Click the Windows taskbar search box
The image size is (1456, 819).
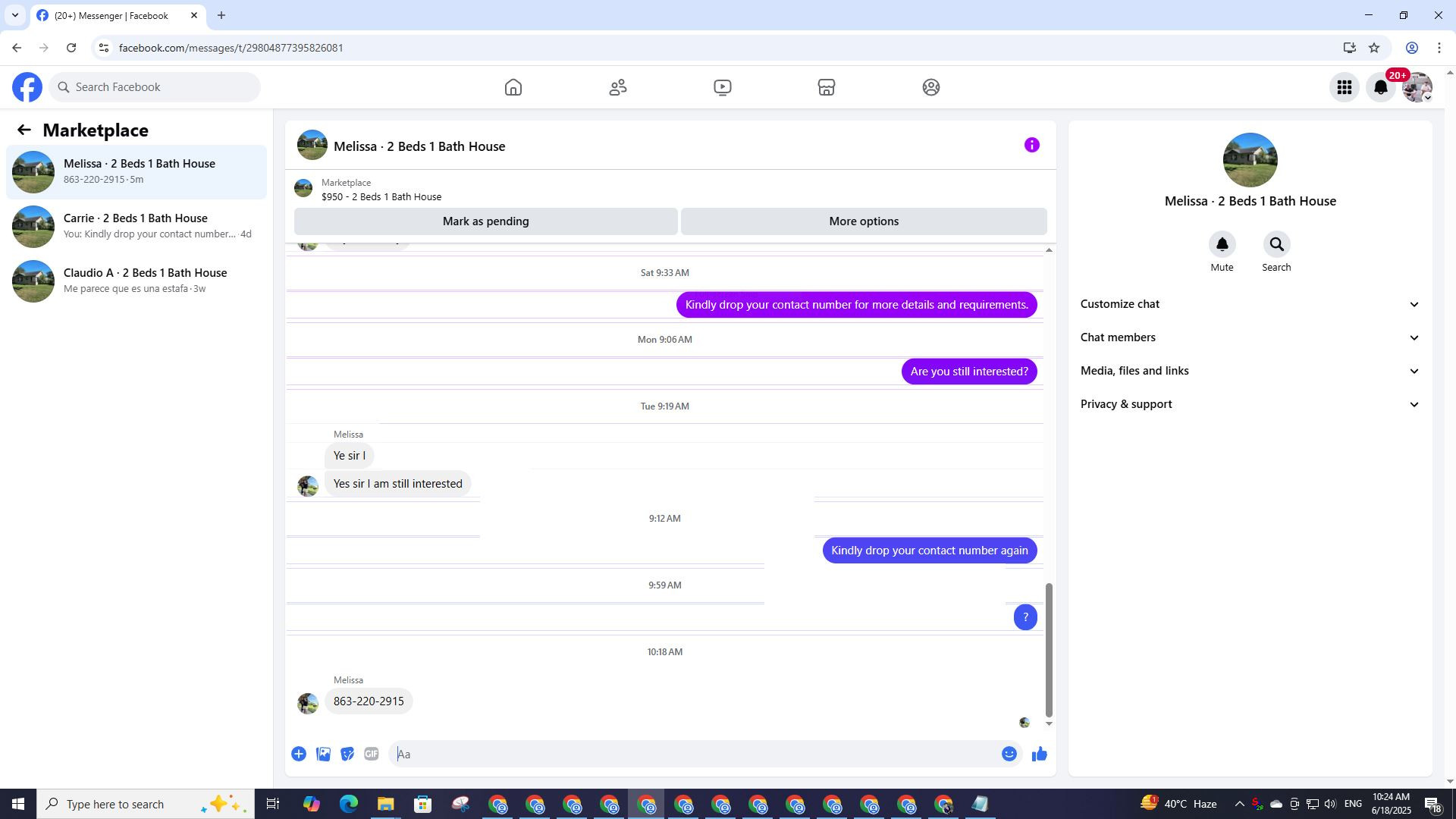coord(146,804)
